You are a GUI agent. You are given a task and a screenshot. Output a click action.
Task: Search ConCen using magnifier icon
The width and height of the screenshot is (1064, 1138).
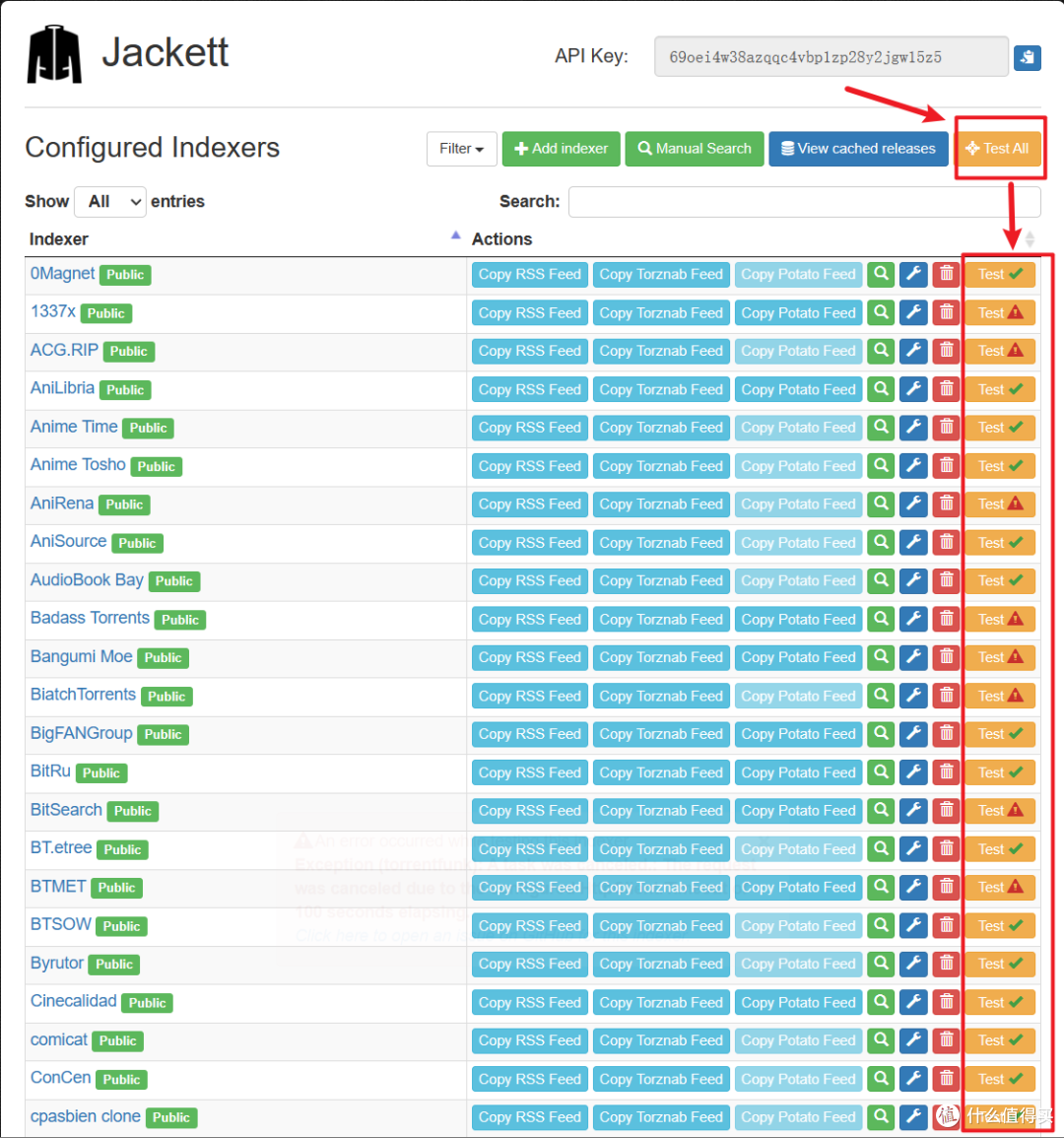[881, 1079]
